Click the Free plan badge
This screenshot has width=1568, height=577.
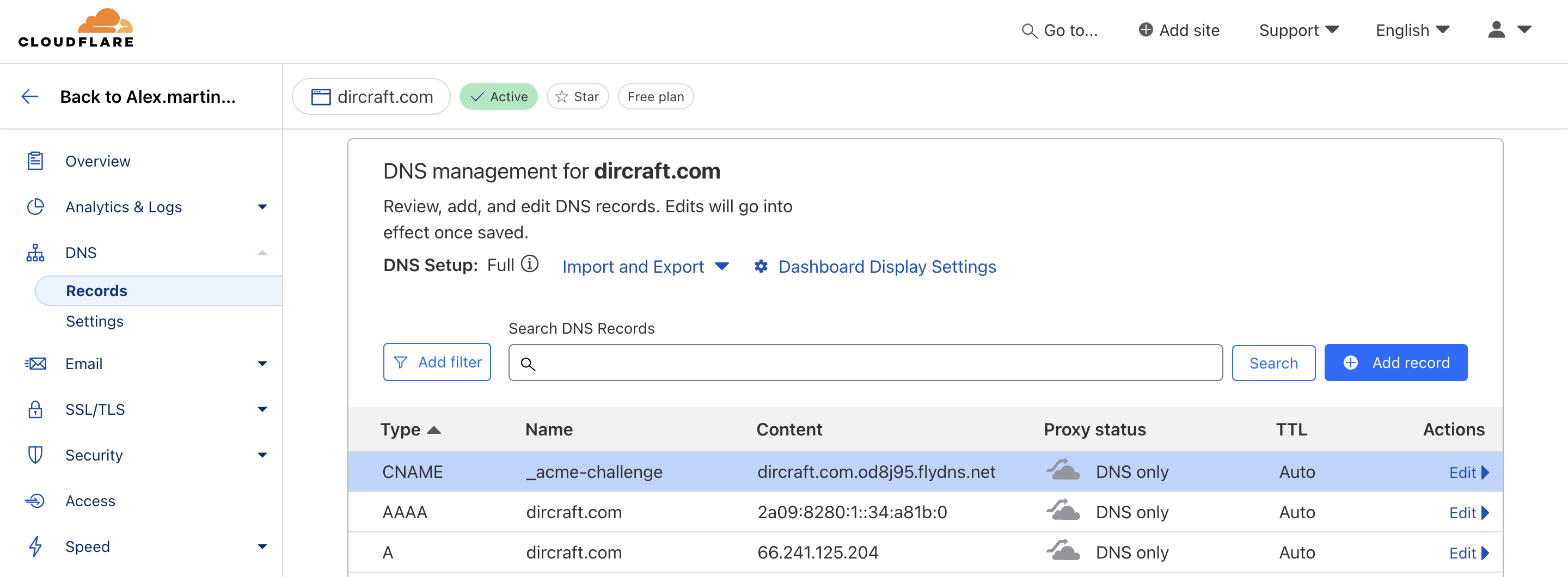[x=656, y=96]
